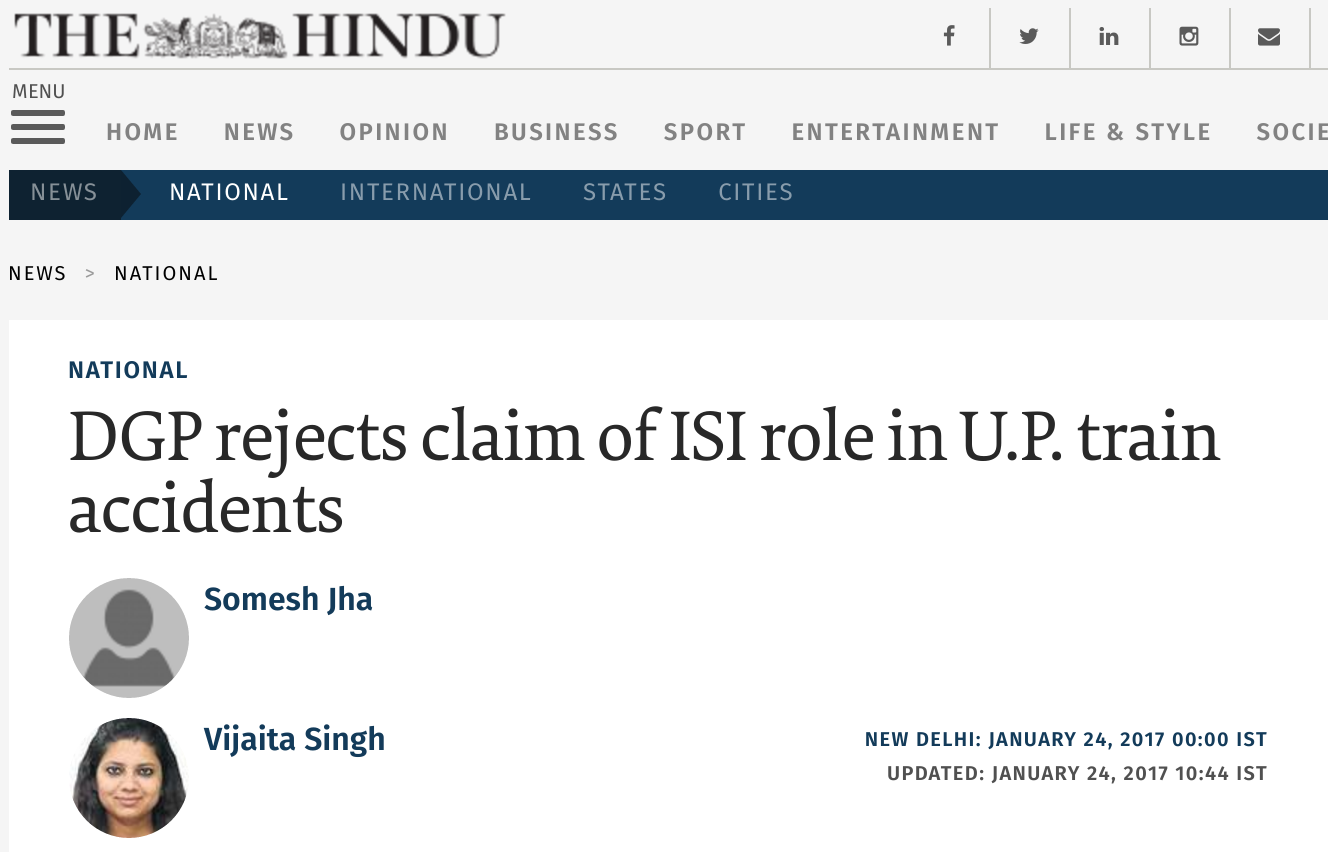Open the Facebook share icon
1328x852 pixels.
(x=949, y=37)
